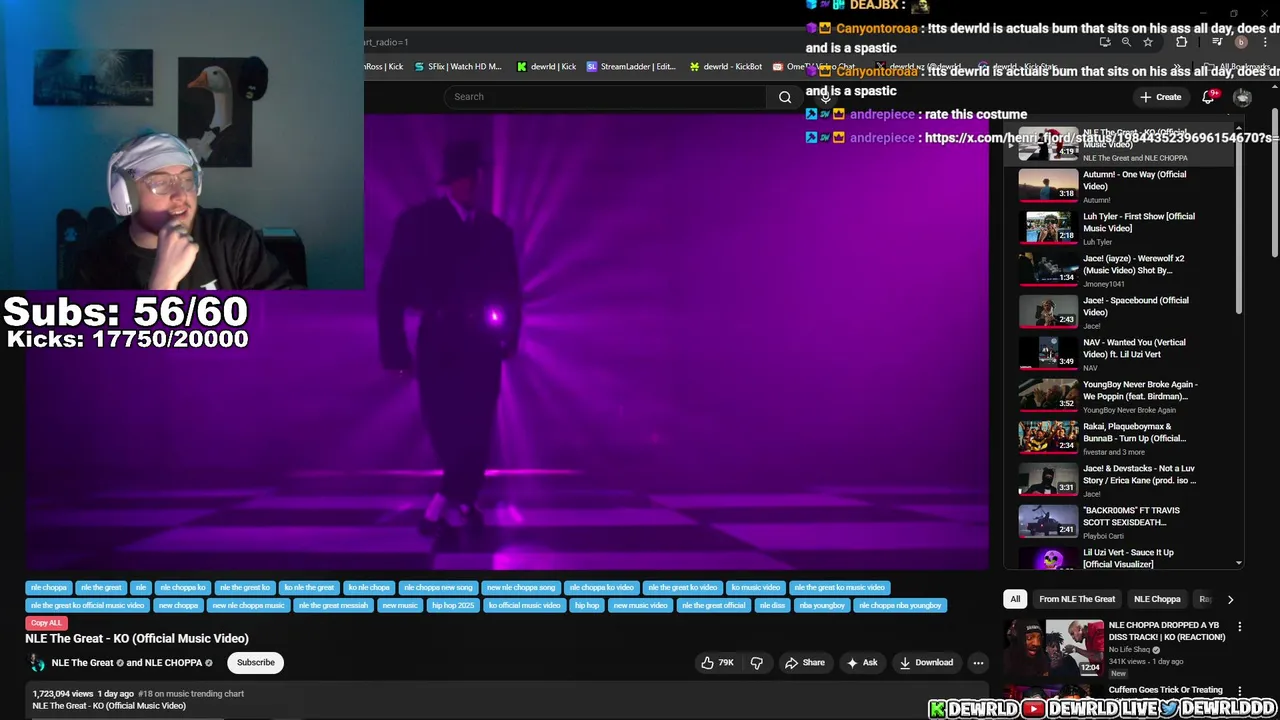The width and height of the screenshot is (1280, 720).
Task: Click the 'nba youngboy' tag chip
Action: pos(822,605)
